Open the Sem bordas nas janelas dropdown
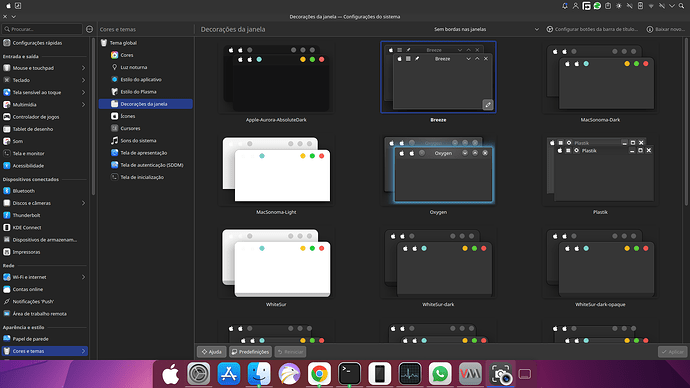This screenshot has height=388, width=690. [x=486, y=29]
